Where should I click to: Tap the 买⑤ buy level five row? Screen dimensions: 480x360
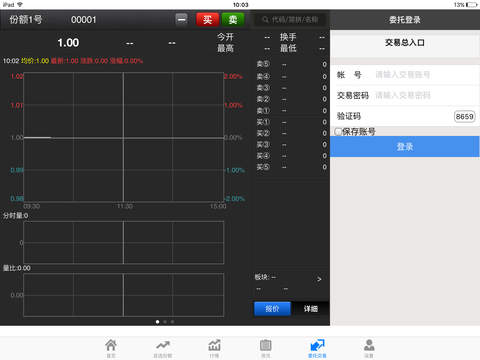pyautogui.click(x=291, y=167)
